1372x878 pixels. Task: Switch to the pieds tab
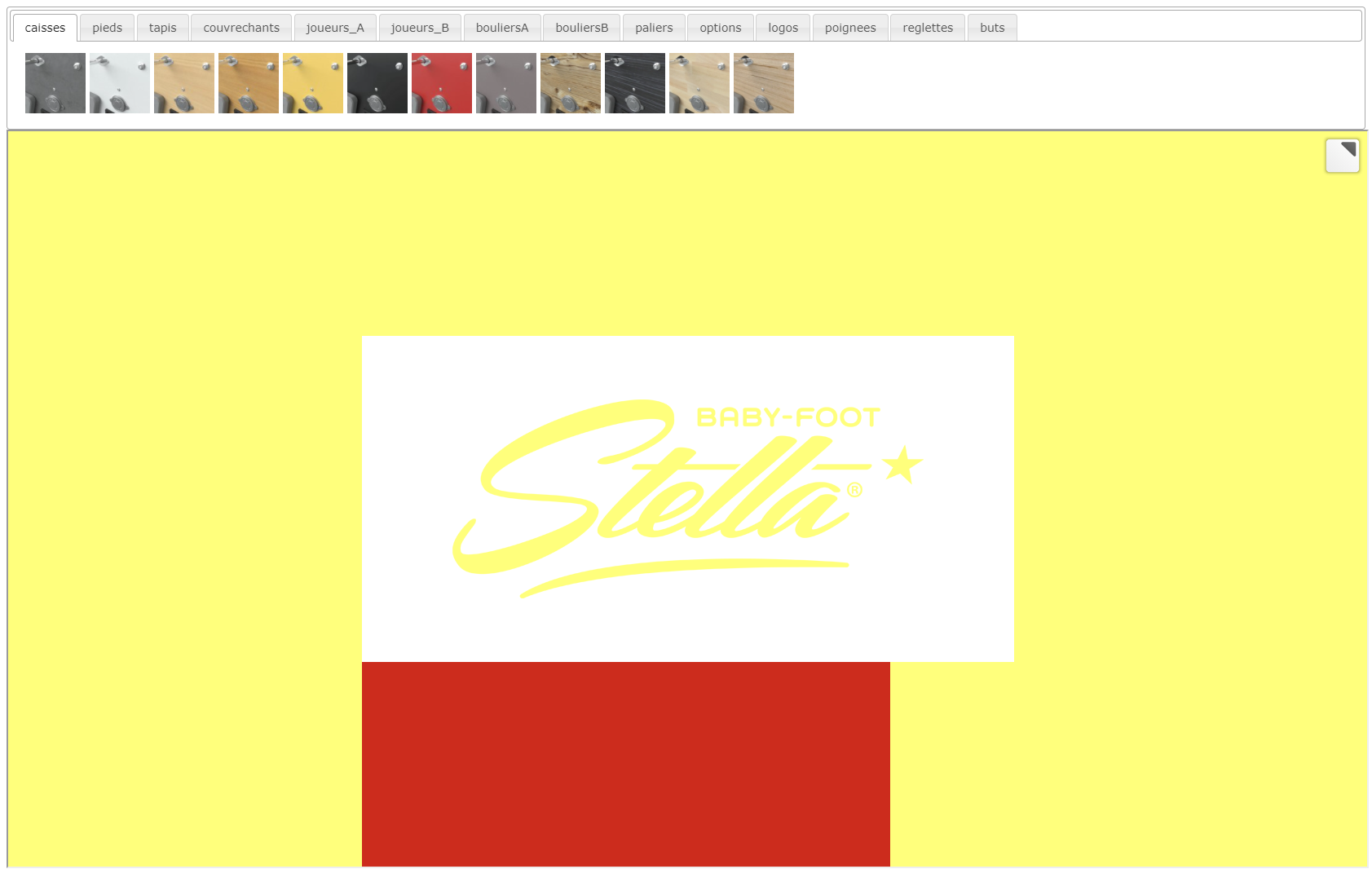coord(107,28)
